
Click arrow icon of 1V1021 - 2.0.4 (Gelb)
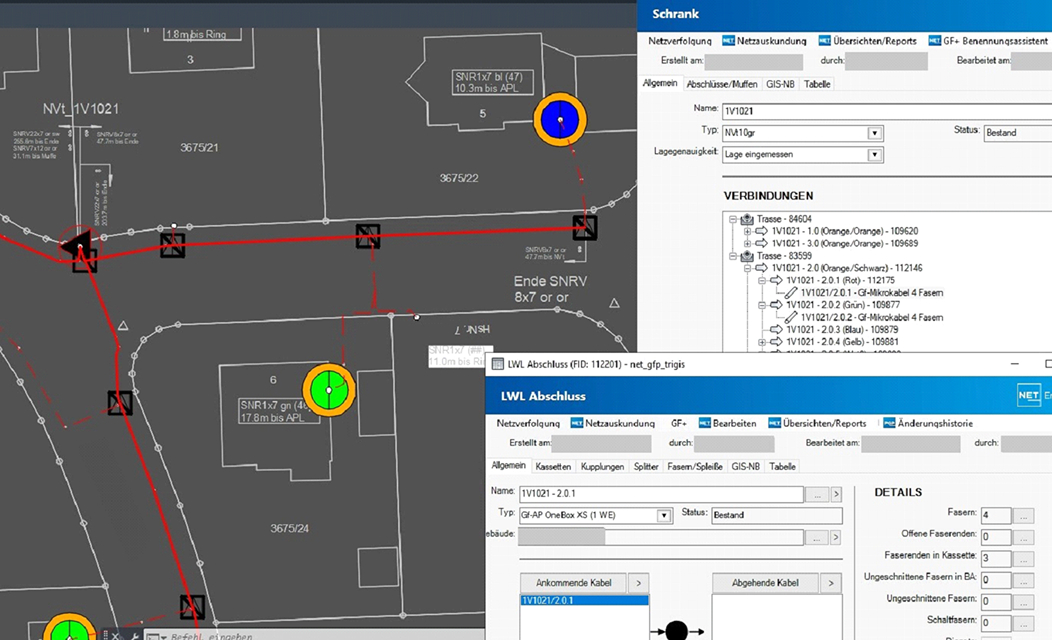tap(776, 341)
